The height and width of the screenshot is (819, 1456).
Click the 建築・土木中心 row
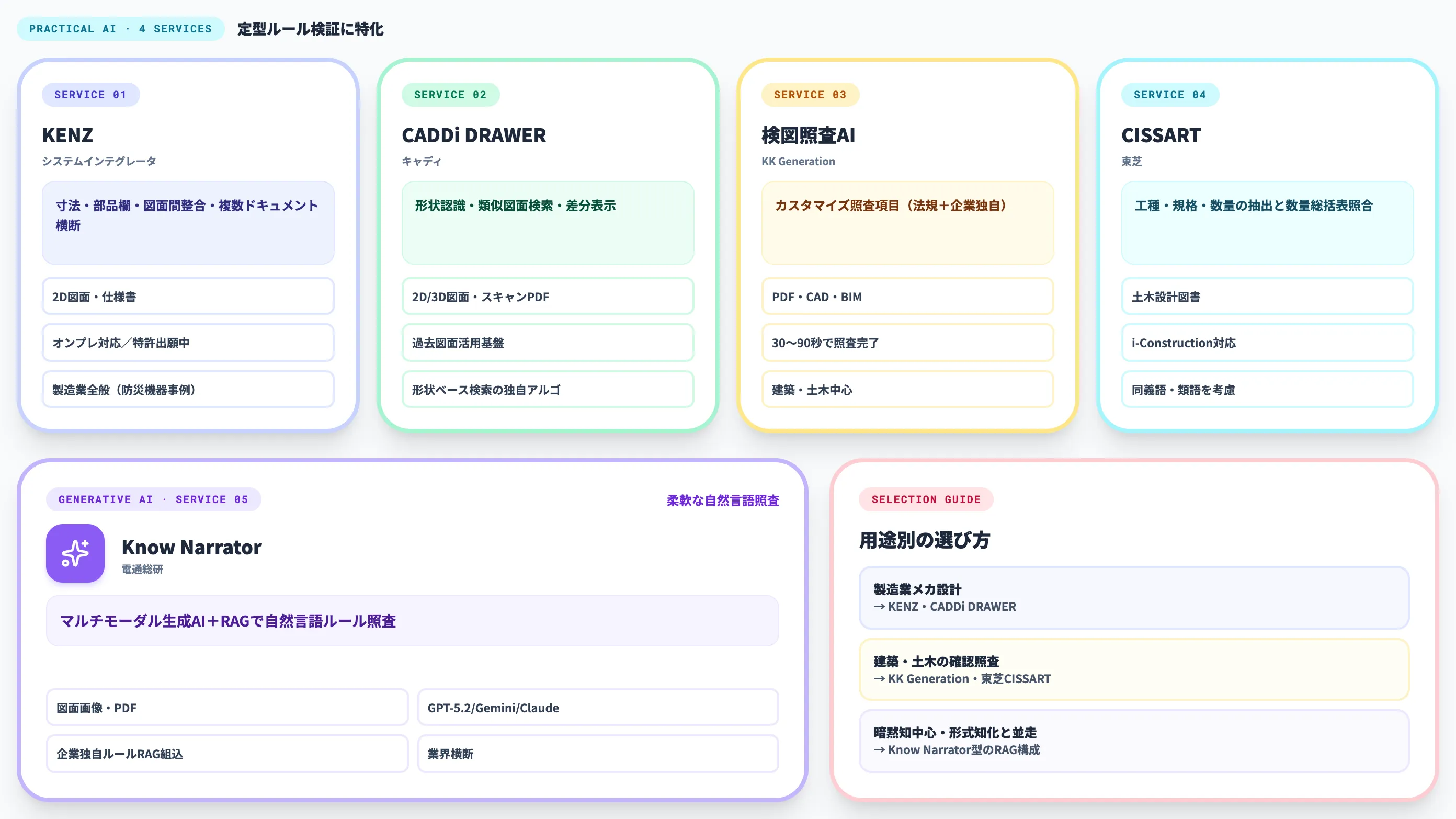(x=908, y=390)
